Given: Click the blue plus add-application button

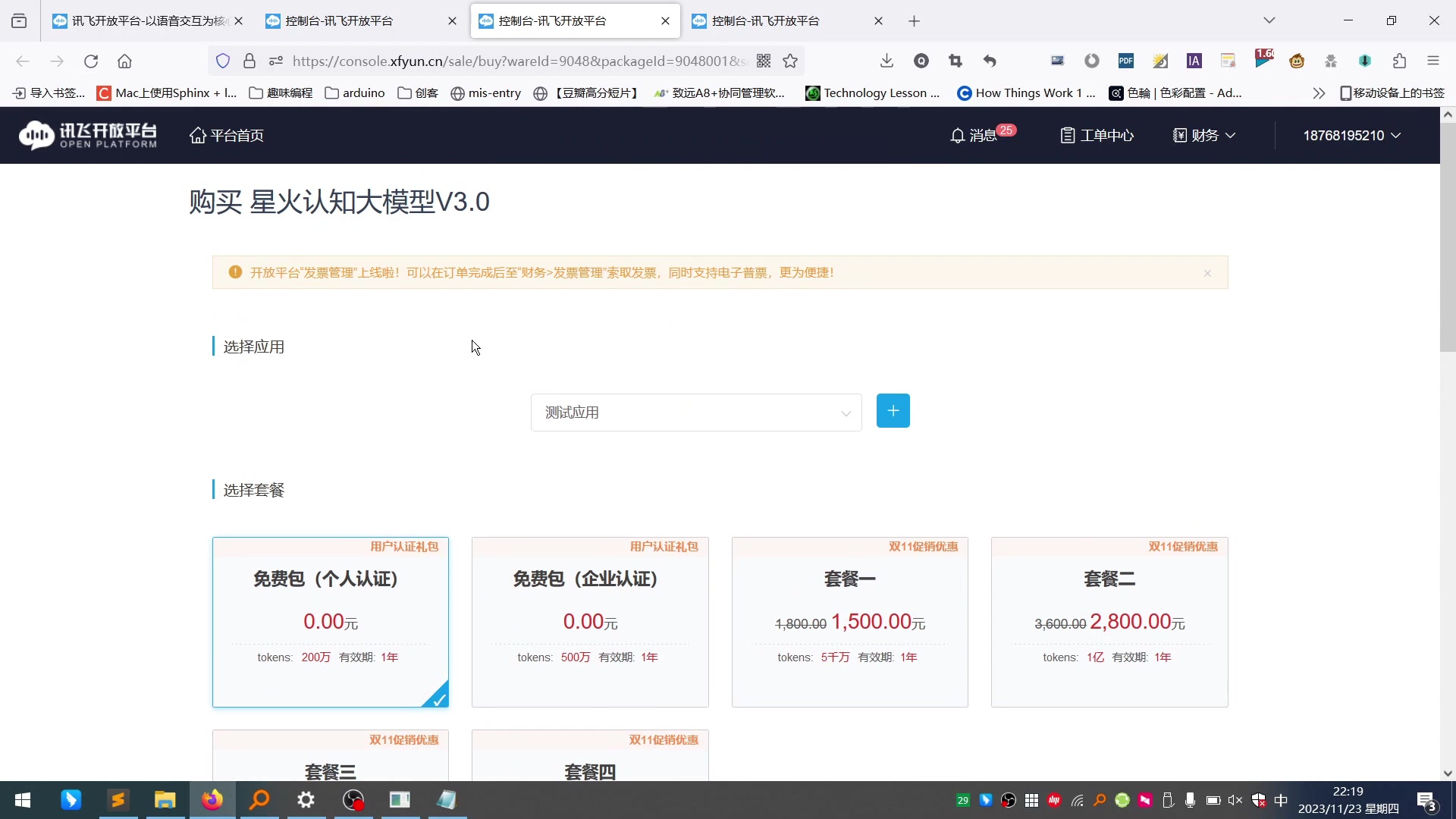Looking at the screenshot, I should click(x=893, y=411).
